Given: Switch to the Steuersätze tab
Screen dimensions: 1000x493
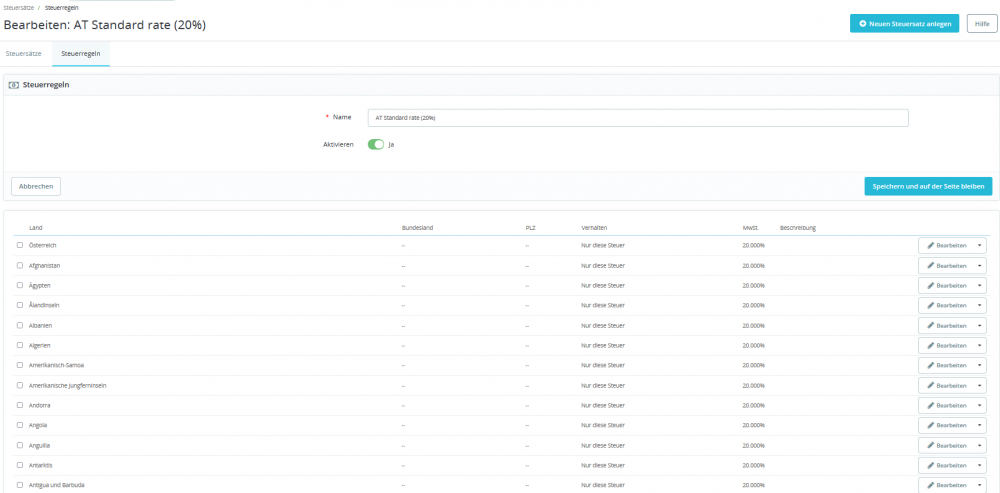Looking at the screenshot, I should point(24,54).
